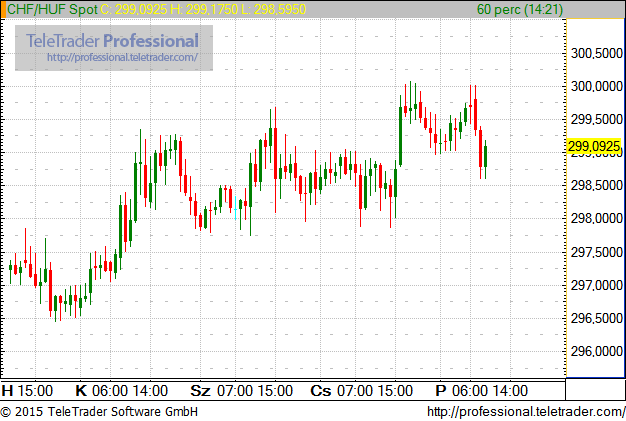
Task: Click the CHF/HUF Spot title text
Action: tap(52, 9)
